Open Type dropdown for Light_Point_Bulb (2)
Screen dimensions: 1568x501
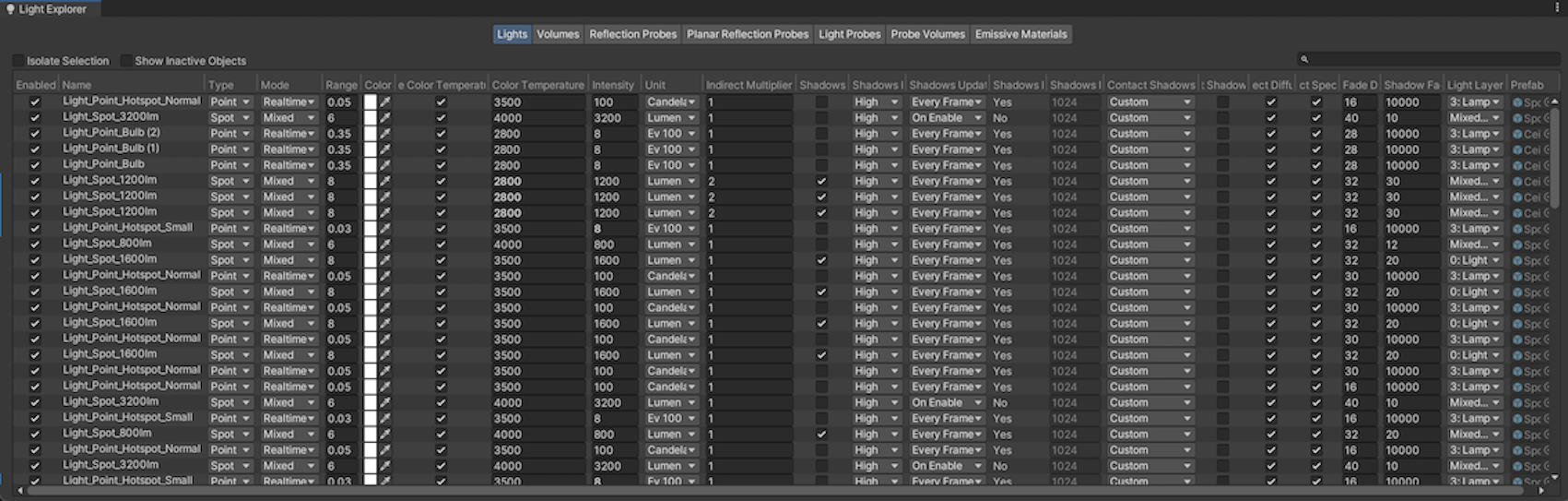click(x=230, y=134)
